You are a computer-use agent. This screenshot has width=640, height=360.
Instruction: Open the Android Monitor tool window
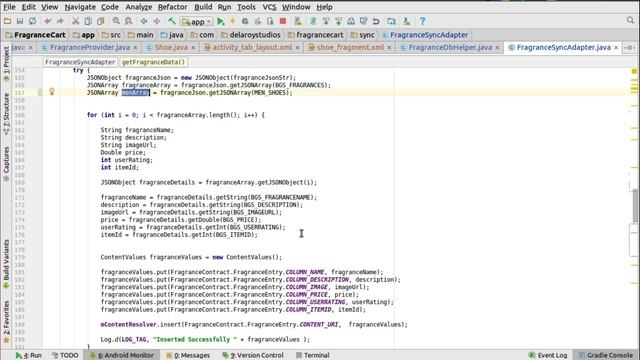pyautogui.click(x=122, y=355)
